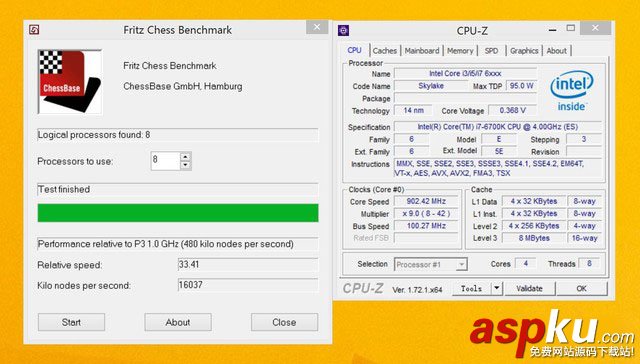Select the CPU tab in CPU-Z

(354, 51)
